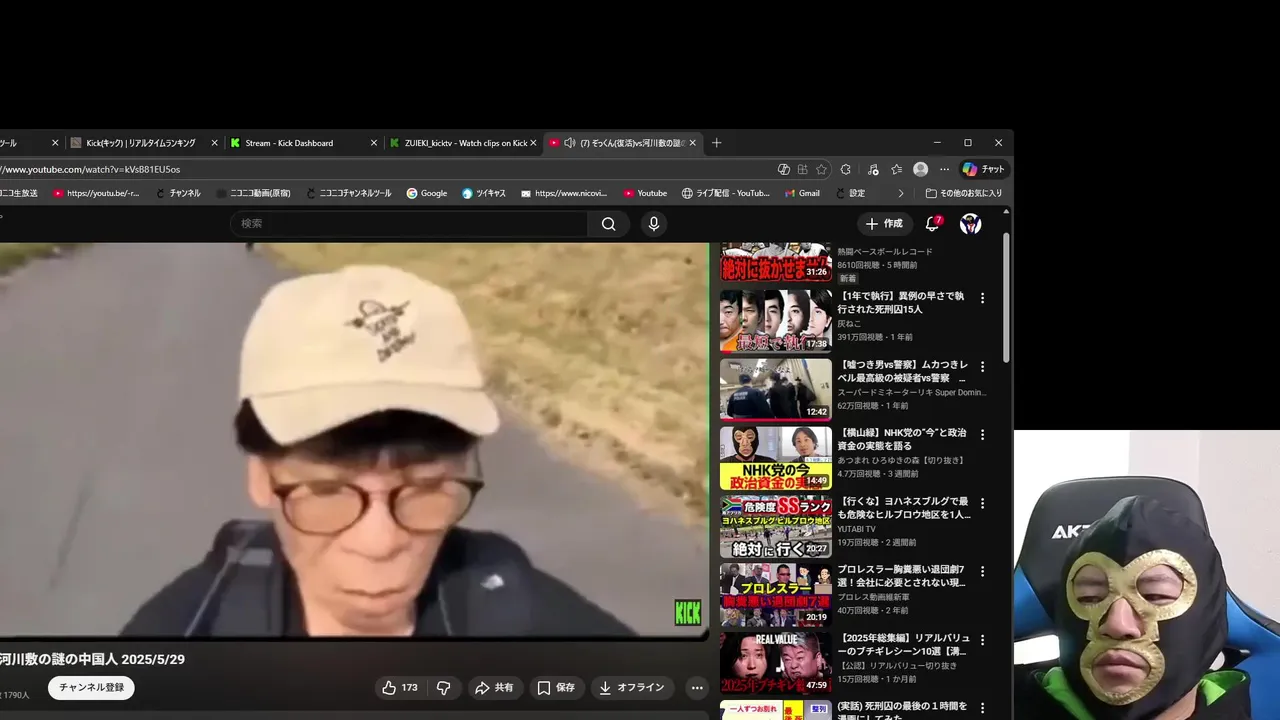
Task: Activate voice search microphone icon
Action: (654, 224)
